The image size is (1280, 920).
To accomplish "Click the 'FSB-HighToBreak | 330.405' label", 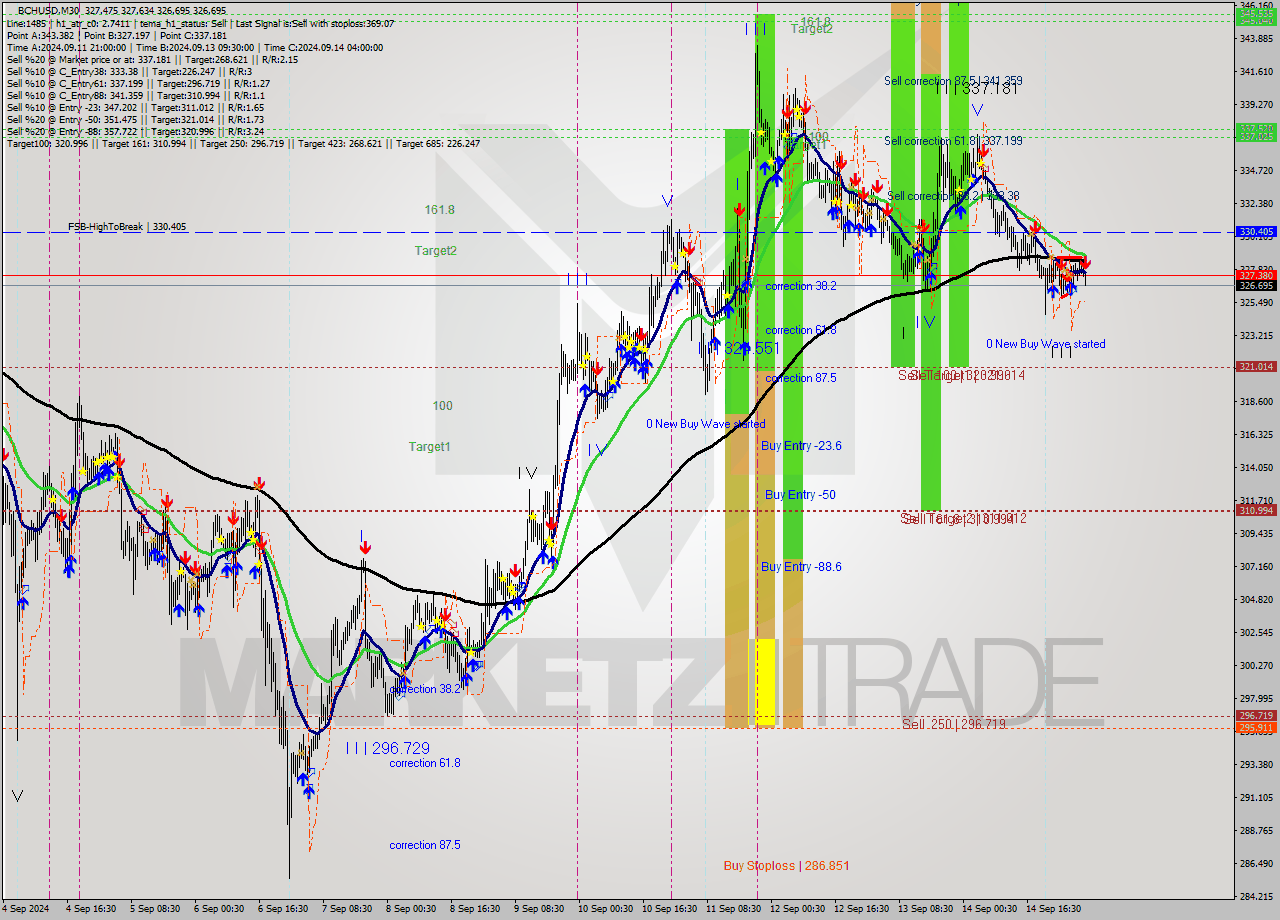I will [127, 227].
